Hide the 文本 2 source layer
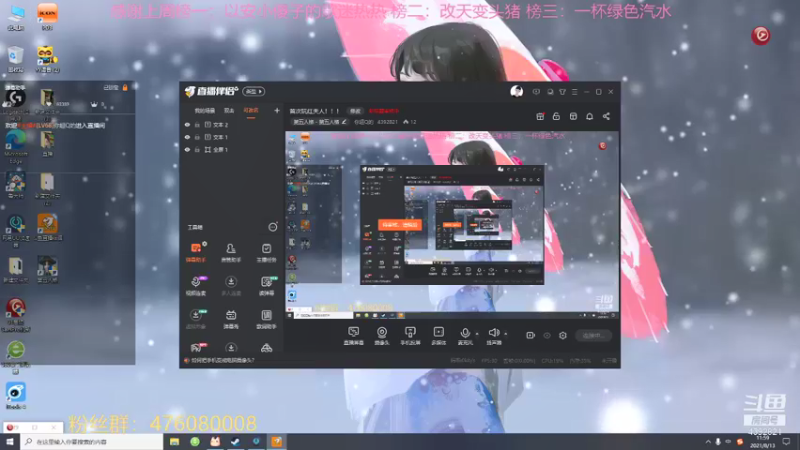The height and width of the screenshot is (450, 800). [x=187, y=124]
